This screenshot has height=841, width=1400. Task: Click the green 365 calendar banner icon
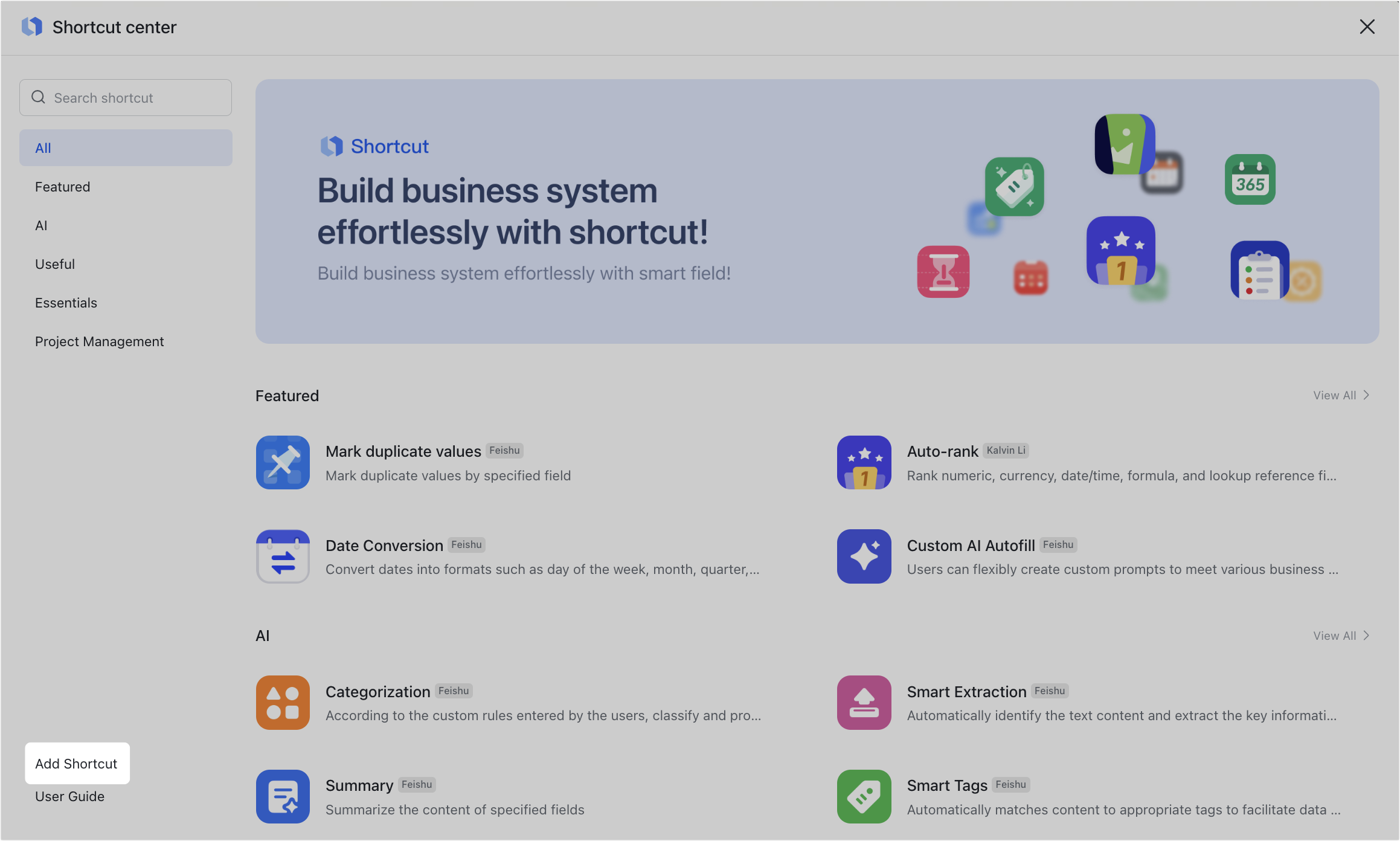click(x=1250, y=179)
